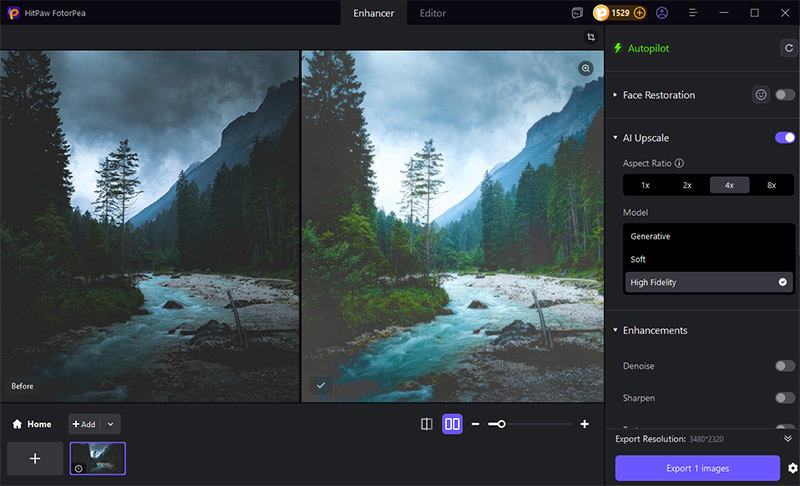Click the Export Resolution 3480*2320 value

(706, 439)
